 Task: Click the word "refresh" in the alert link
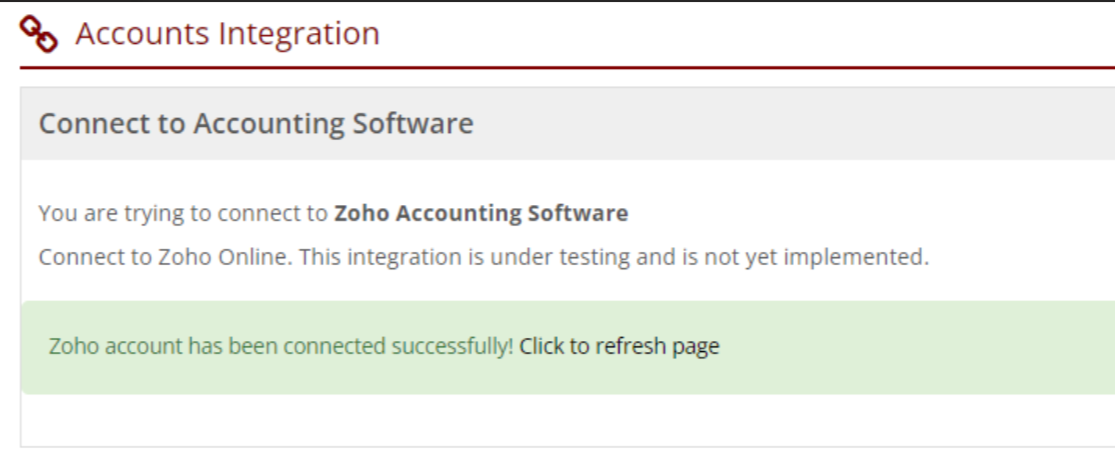point(629,347)
